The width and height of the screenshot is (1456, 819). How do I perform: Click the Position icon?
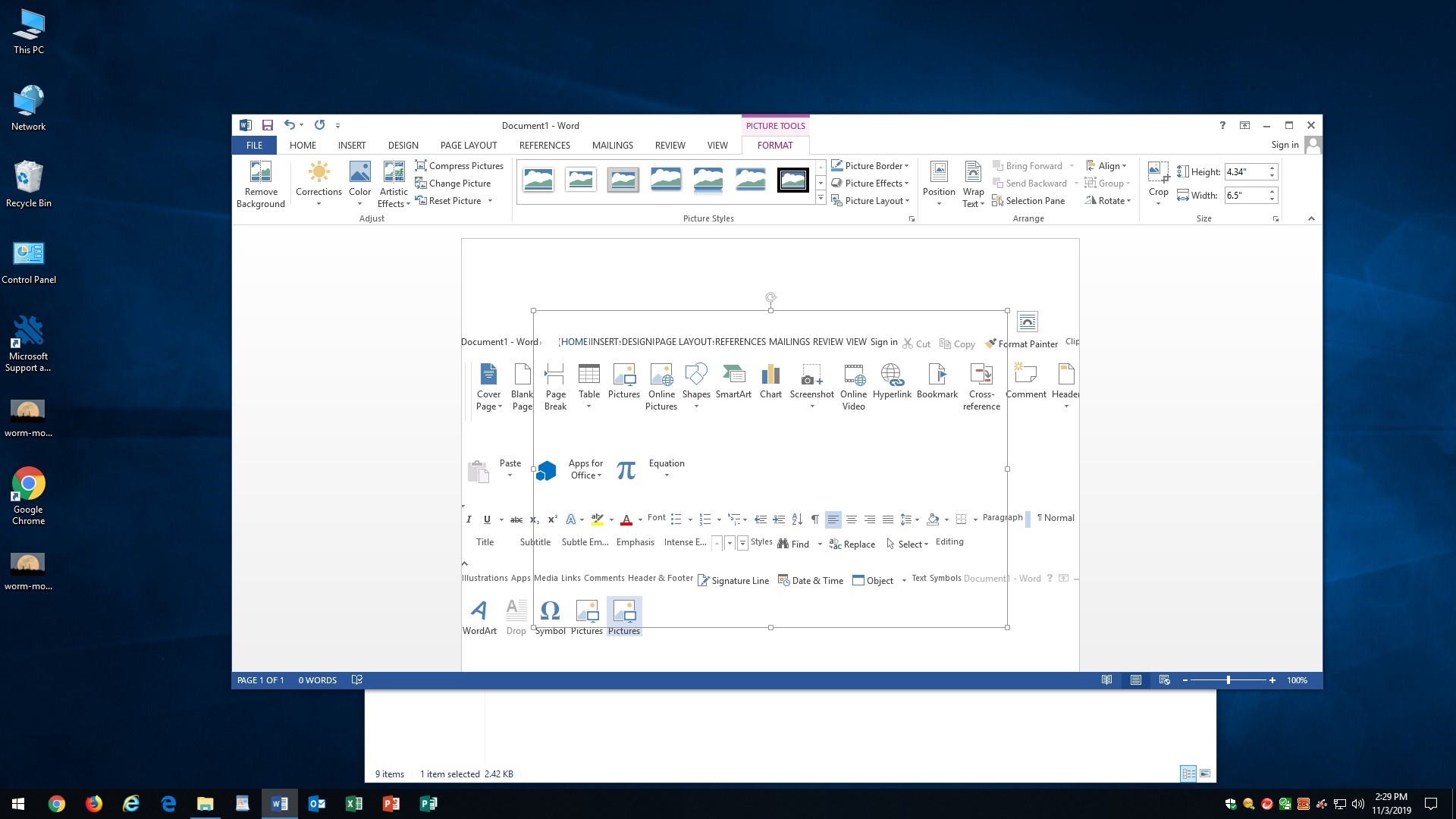(x=939, y=182)
